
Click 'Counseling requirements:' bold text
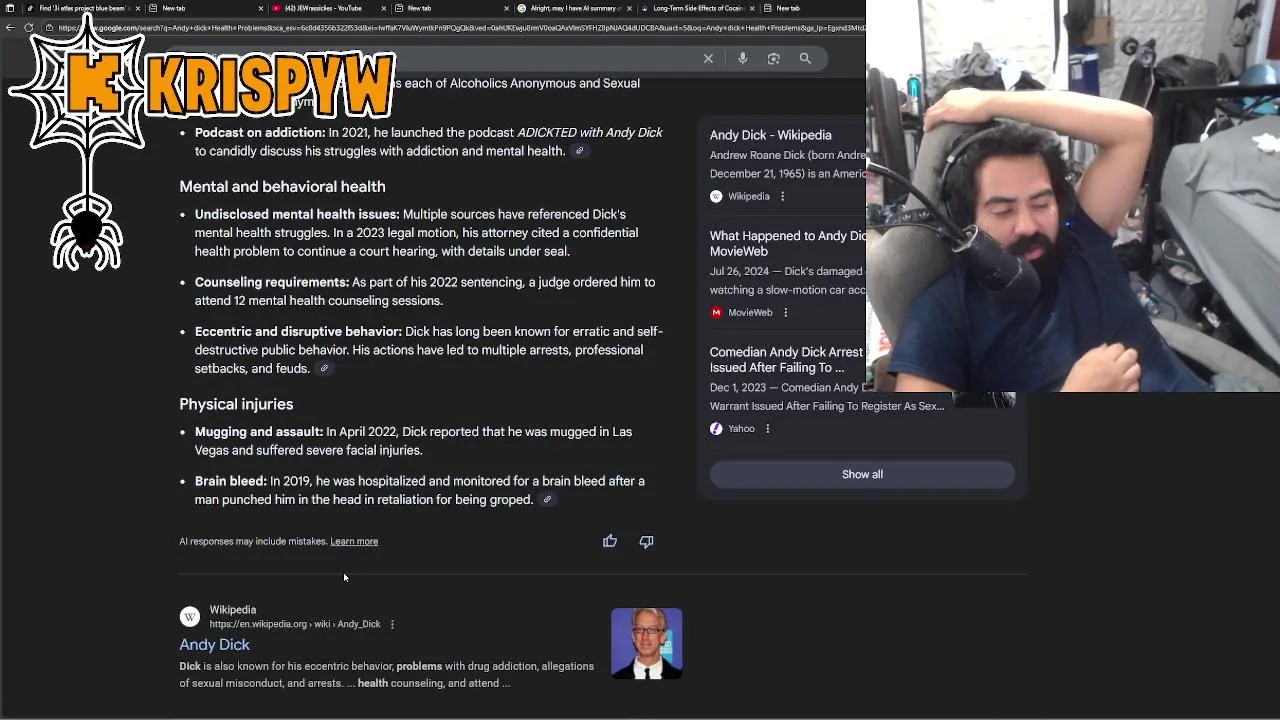(x=272, y=283)
